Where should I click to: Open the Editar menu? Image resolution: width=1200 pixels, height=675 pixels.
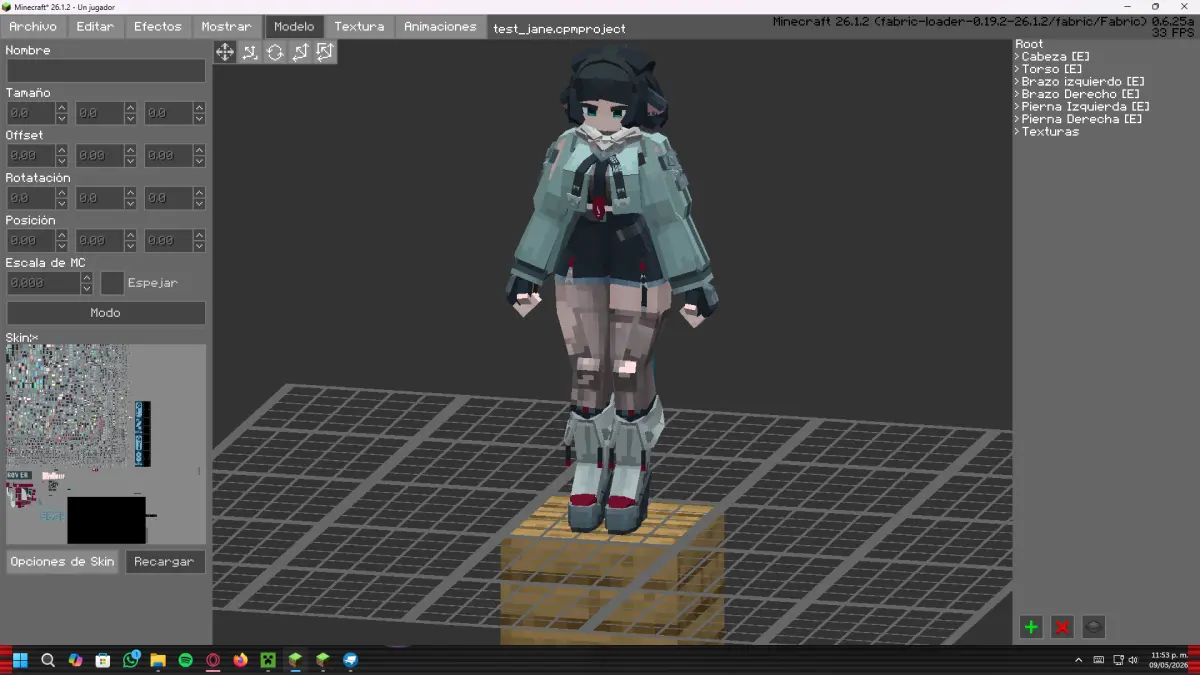[95, 27]
